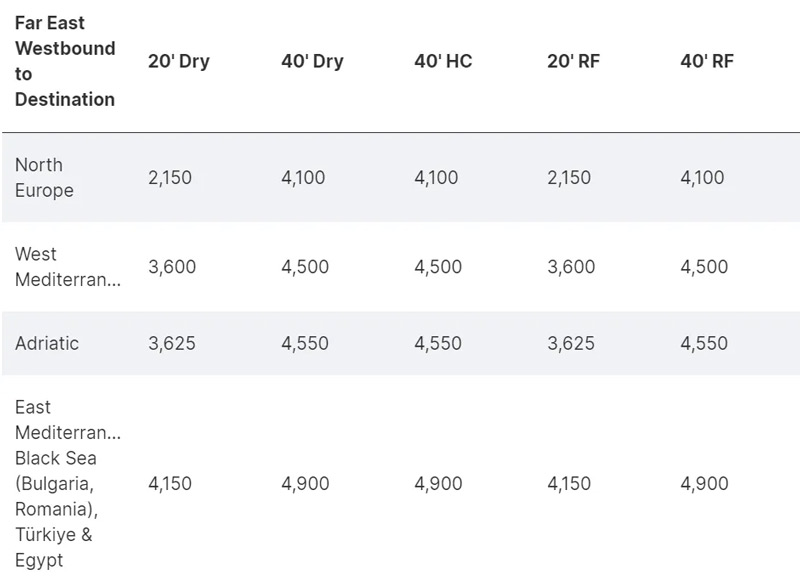Image resolution: width=800 pixels, height=578 pixels.
Task: Select Adriatic 40' Dry value 4,550
Action: coord(305,343)
